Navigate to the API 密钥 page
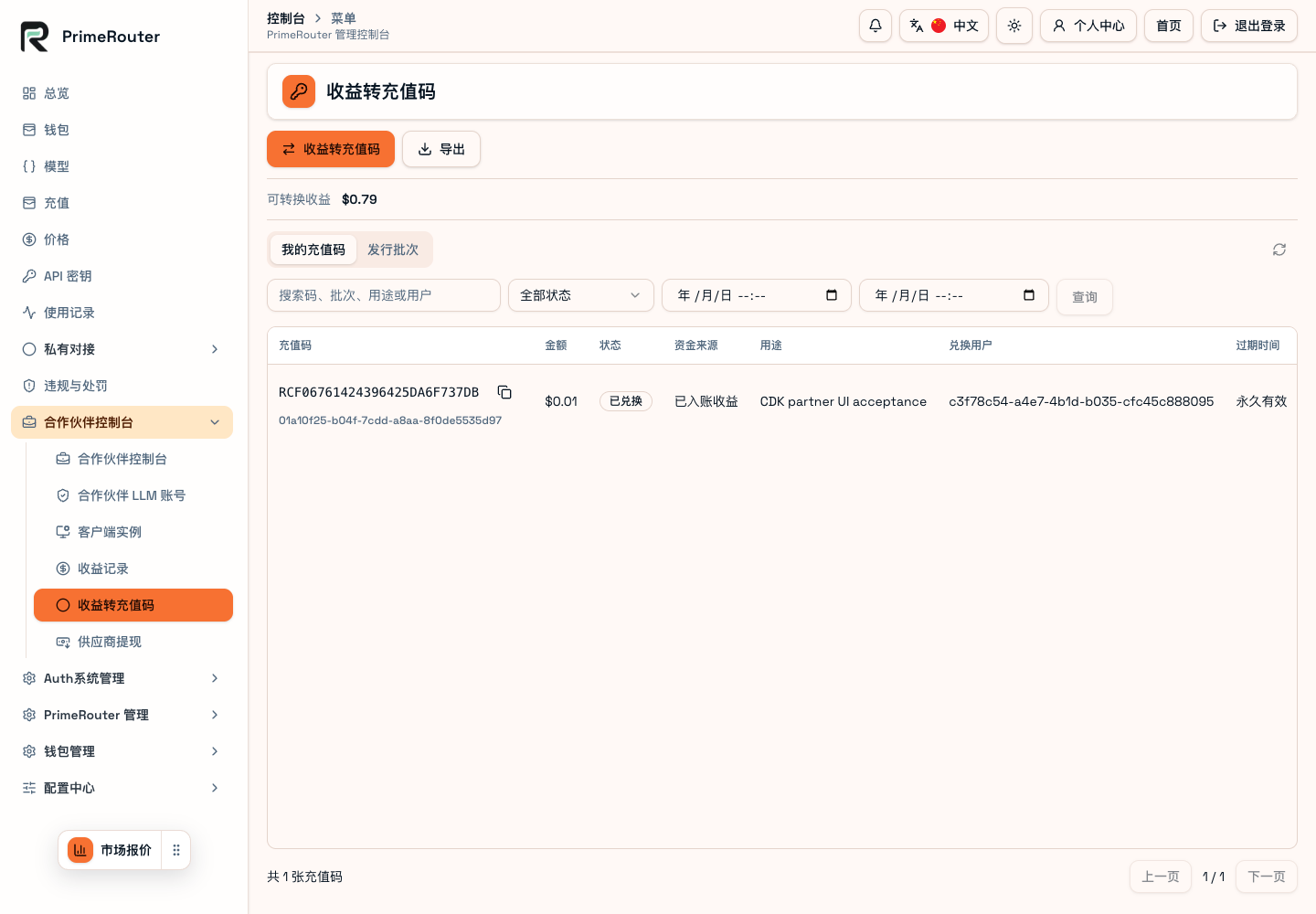This screenshot has width=1316, height=914. click(x=122, y=276)
